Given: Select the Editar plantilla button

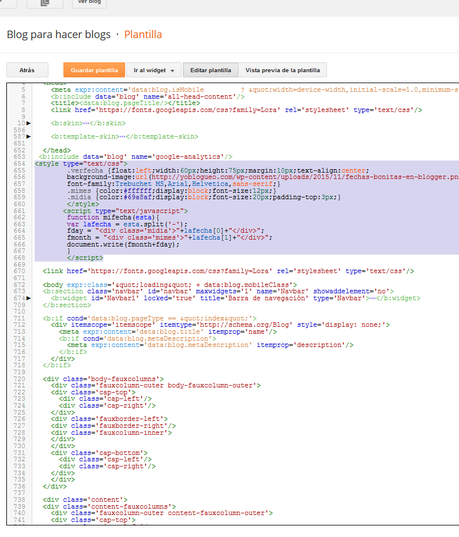Looking at the screenshot, I should pos(211,70).
